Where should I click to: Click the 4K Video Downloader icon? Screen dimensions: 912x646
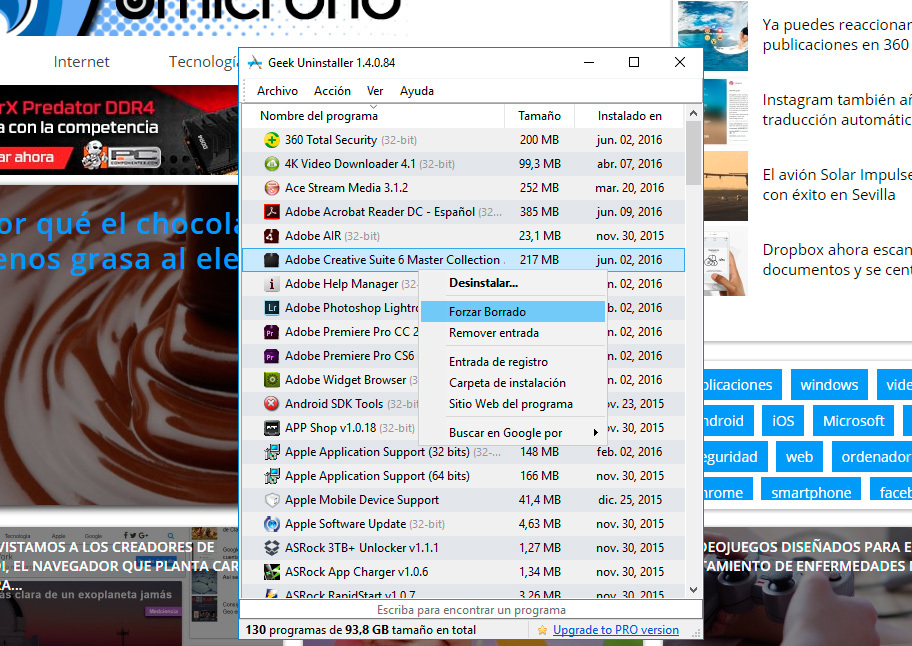click(x=270, y=163)
